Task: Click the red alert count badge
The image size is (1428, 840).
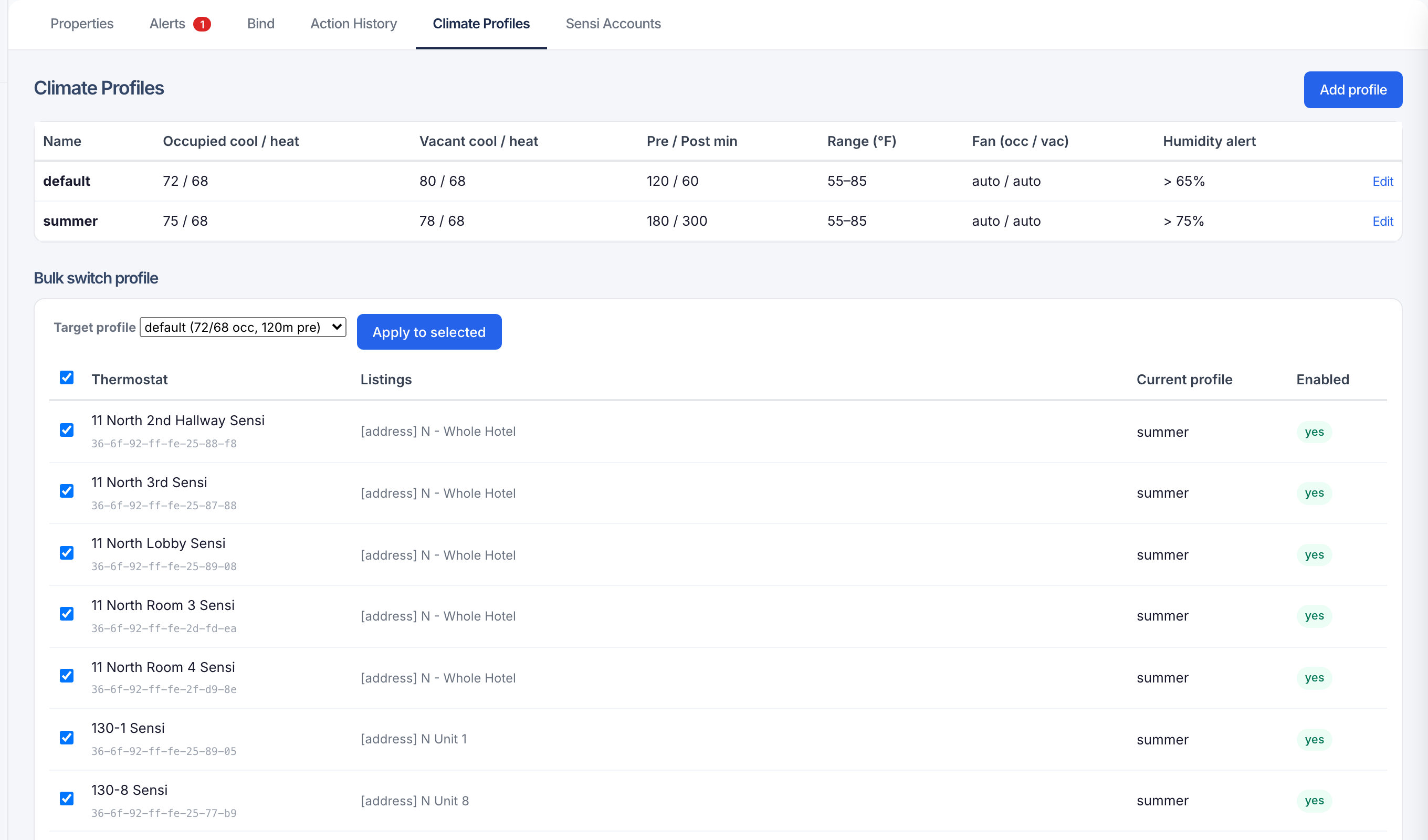Action: [x=202, y=24]
